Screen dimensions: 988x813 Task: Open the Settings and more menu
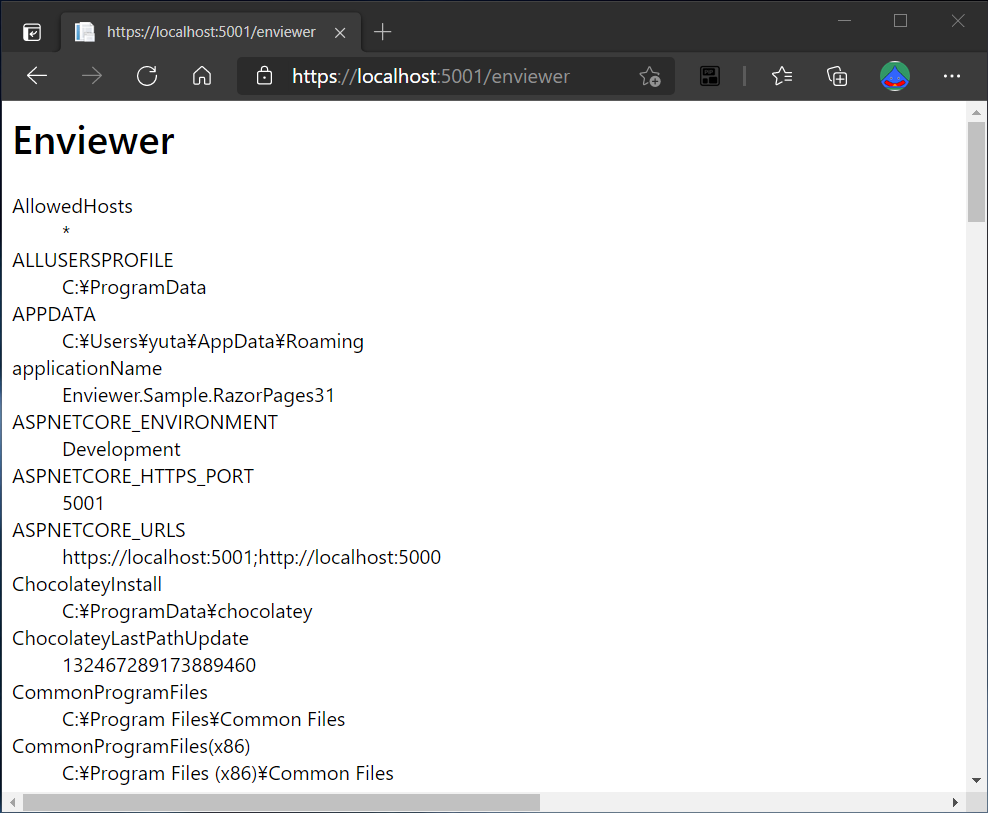(951, 75)
